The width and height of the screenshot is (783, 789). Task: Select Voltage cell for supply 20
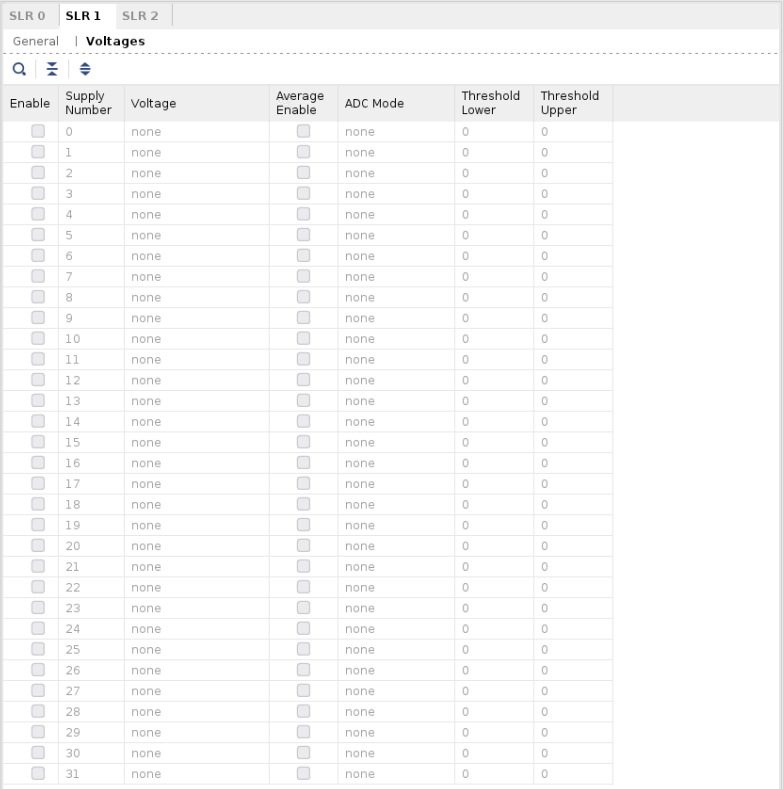coord(195,546)
